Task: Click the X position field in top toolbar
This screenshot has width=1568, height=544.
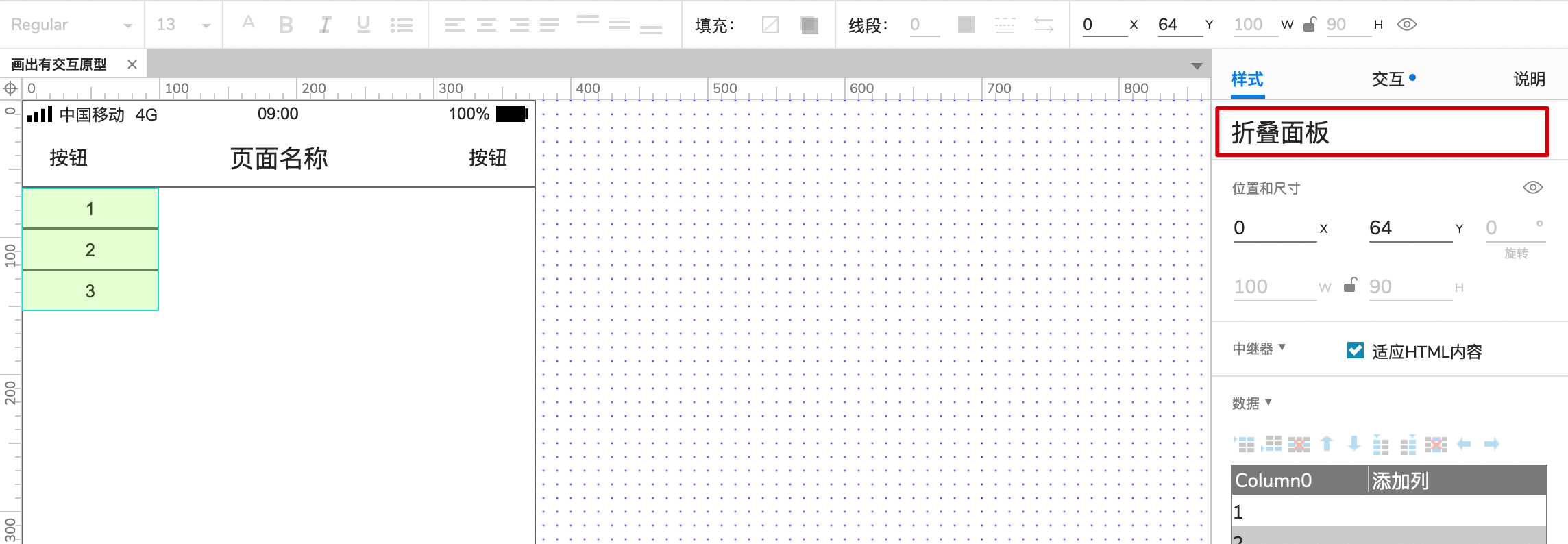Action: [1104, 25]
